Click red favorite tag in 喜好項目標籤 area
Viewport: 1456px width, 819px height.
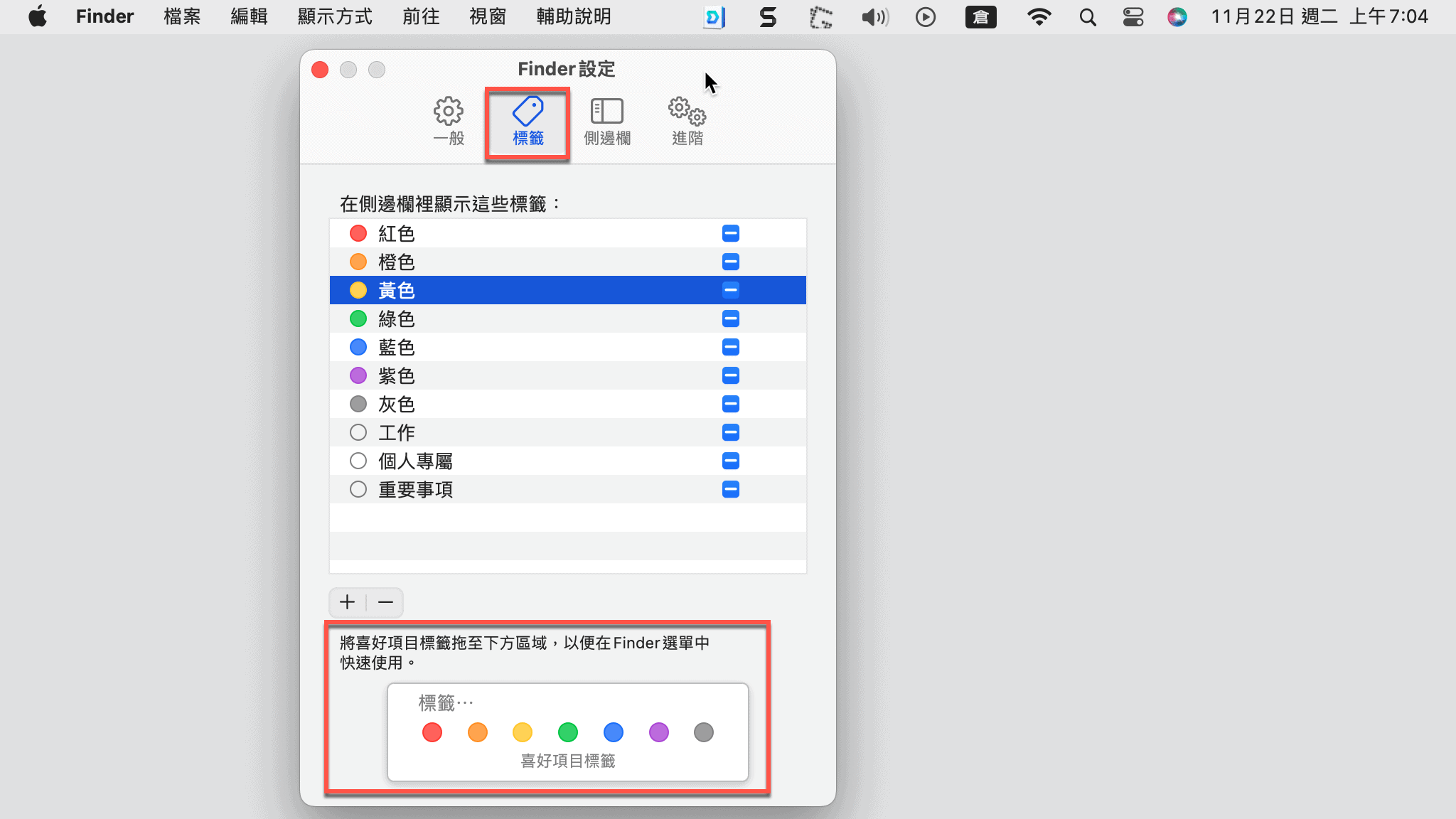click(x=432, y=732)
